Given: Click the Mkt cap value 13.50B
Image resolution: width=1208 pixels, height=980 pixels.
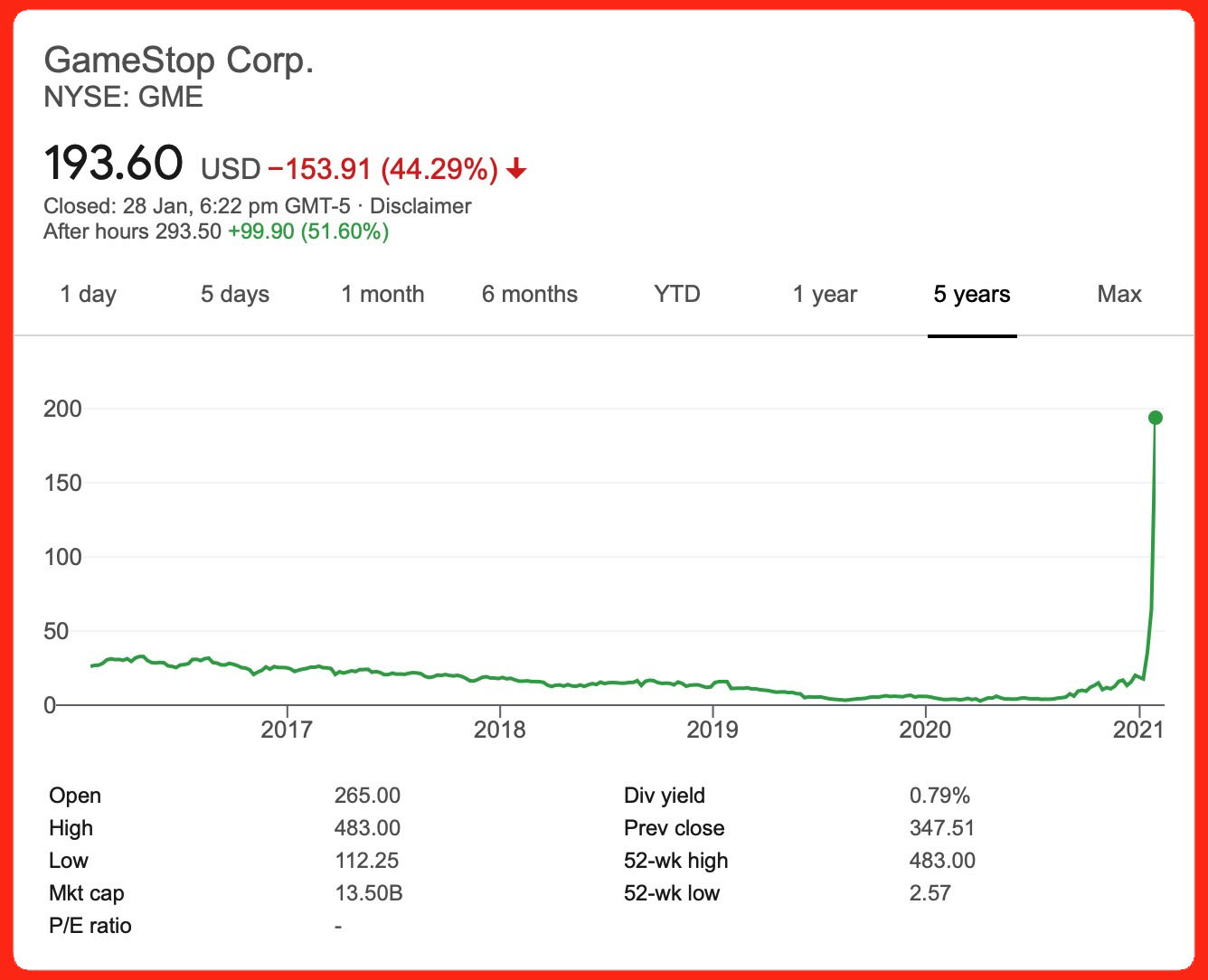Looking at the screenshot, I should click(x=368, y=893).
